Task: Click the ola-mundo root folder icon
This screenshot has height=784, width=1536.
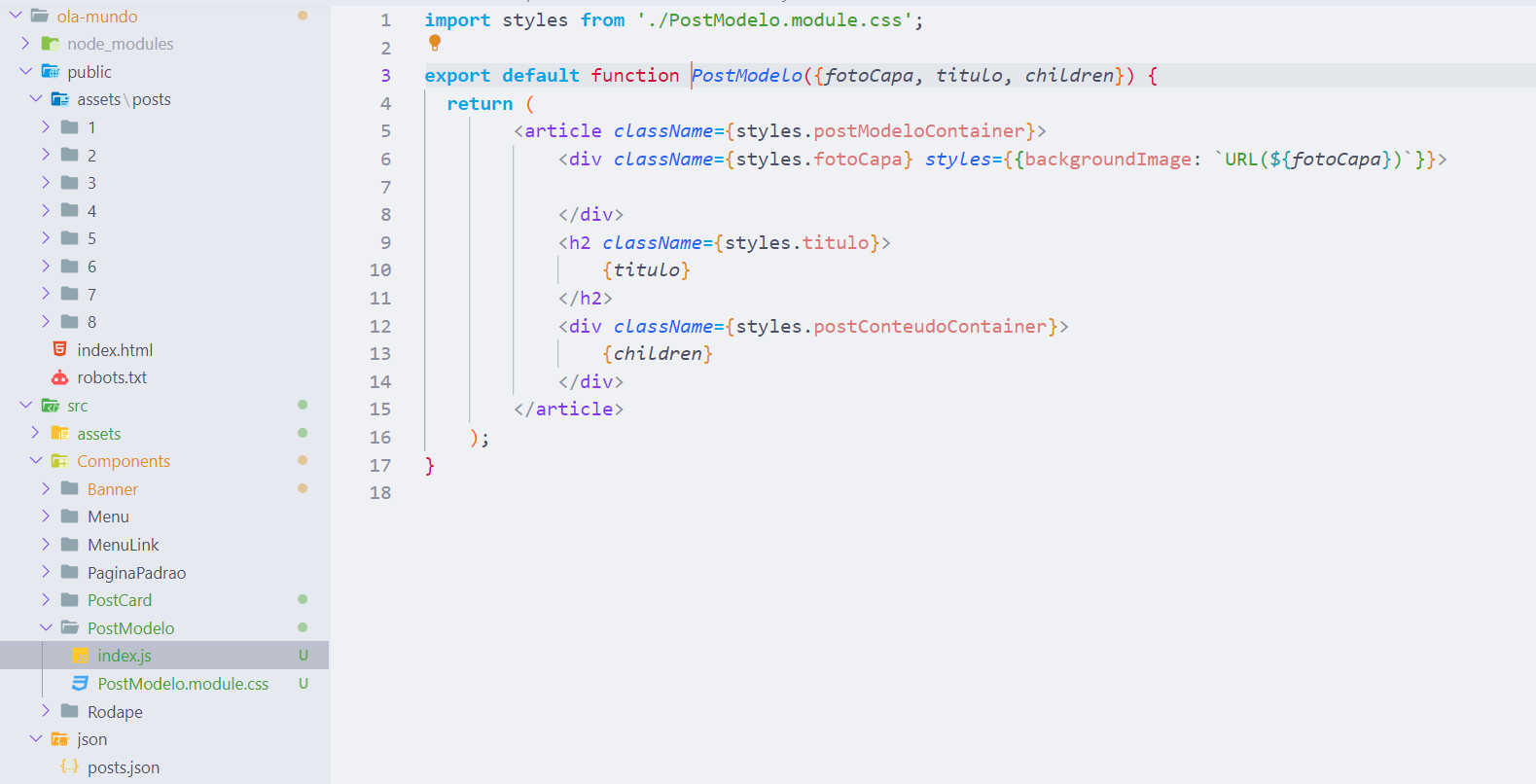Action: pyautogui.click(x=40, y=16)
